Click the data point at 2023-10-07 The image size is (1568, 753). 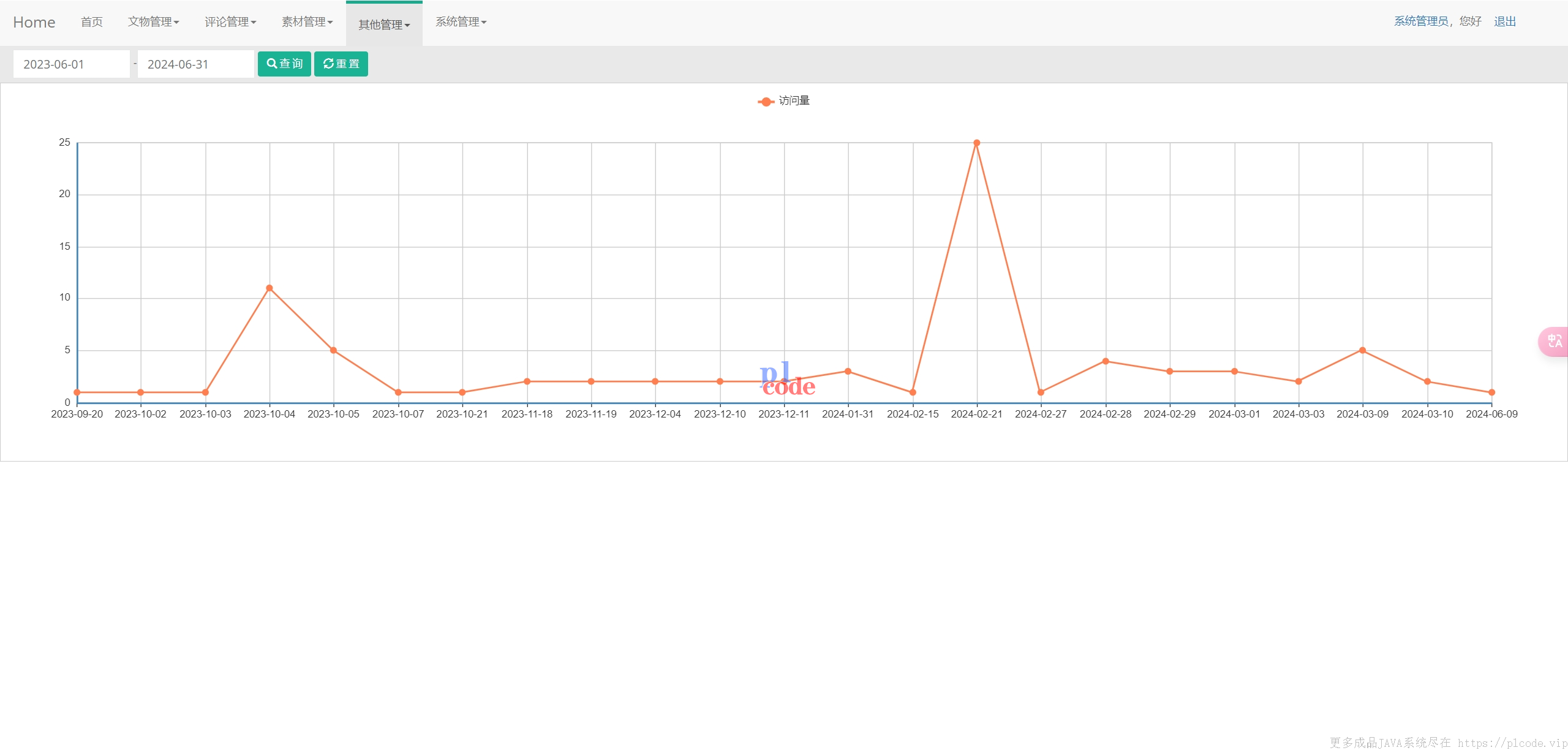pyautogui.click(x=398, y=392)
